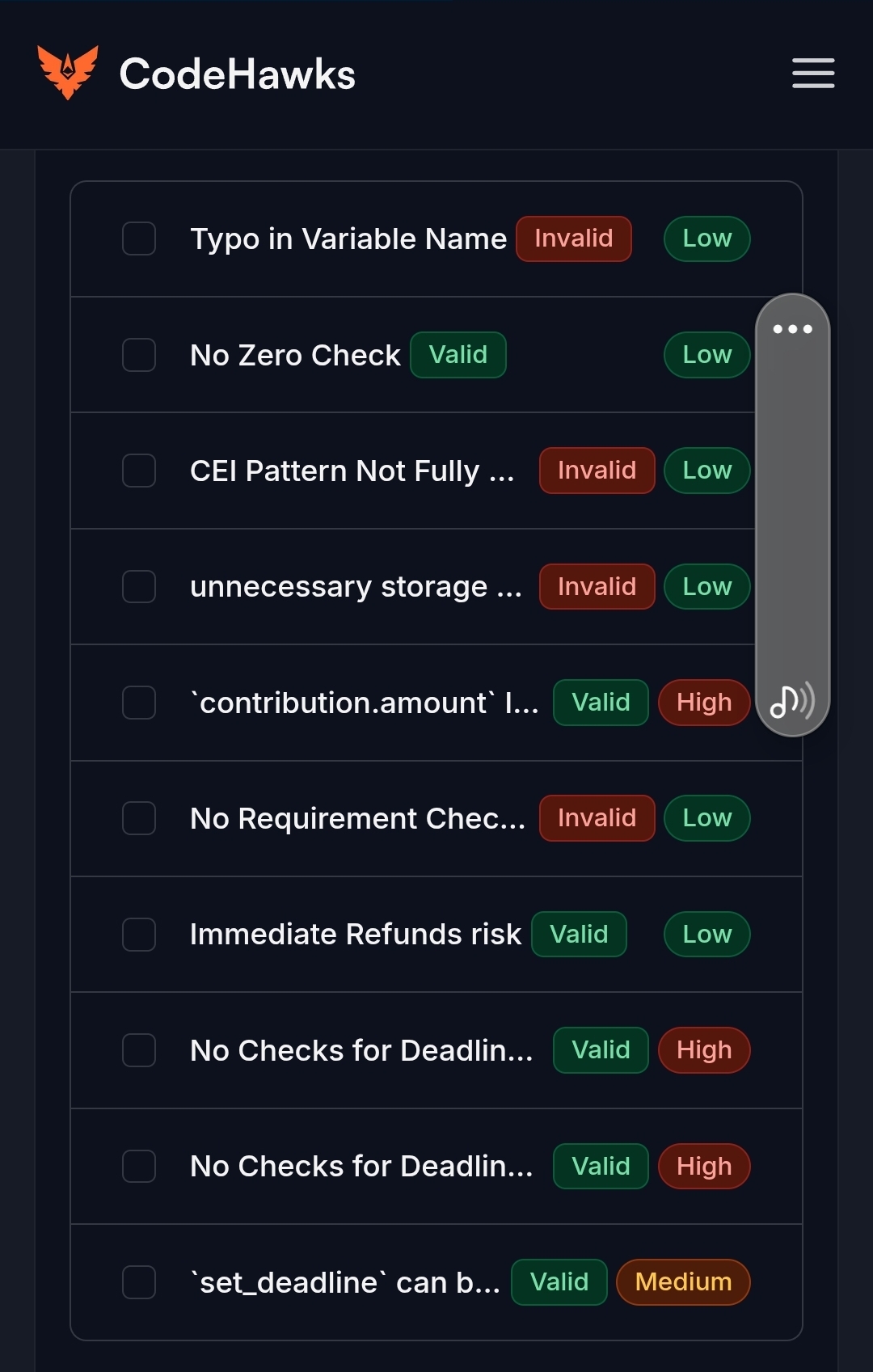Image resolution: width=873 pixels, height=1372 pixels.
Task: Click the Valid badge on No Zero Check
Action: [458, 355]
